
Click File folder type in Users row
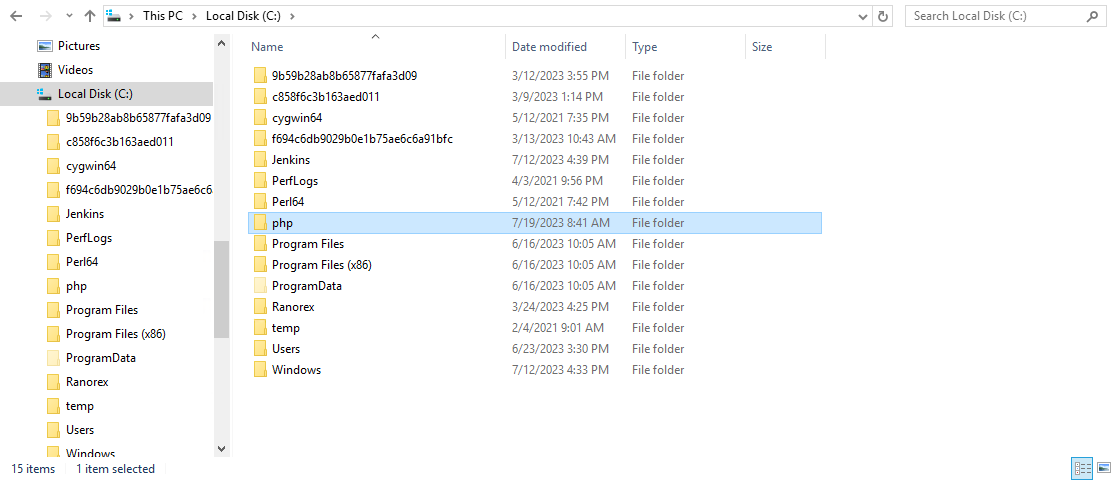pyautogui.click(x=658, y=349)
